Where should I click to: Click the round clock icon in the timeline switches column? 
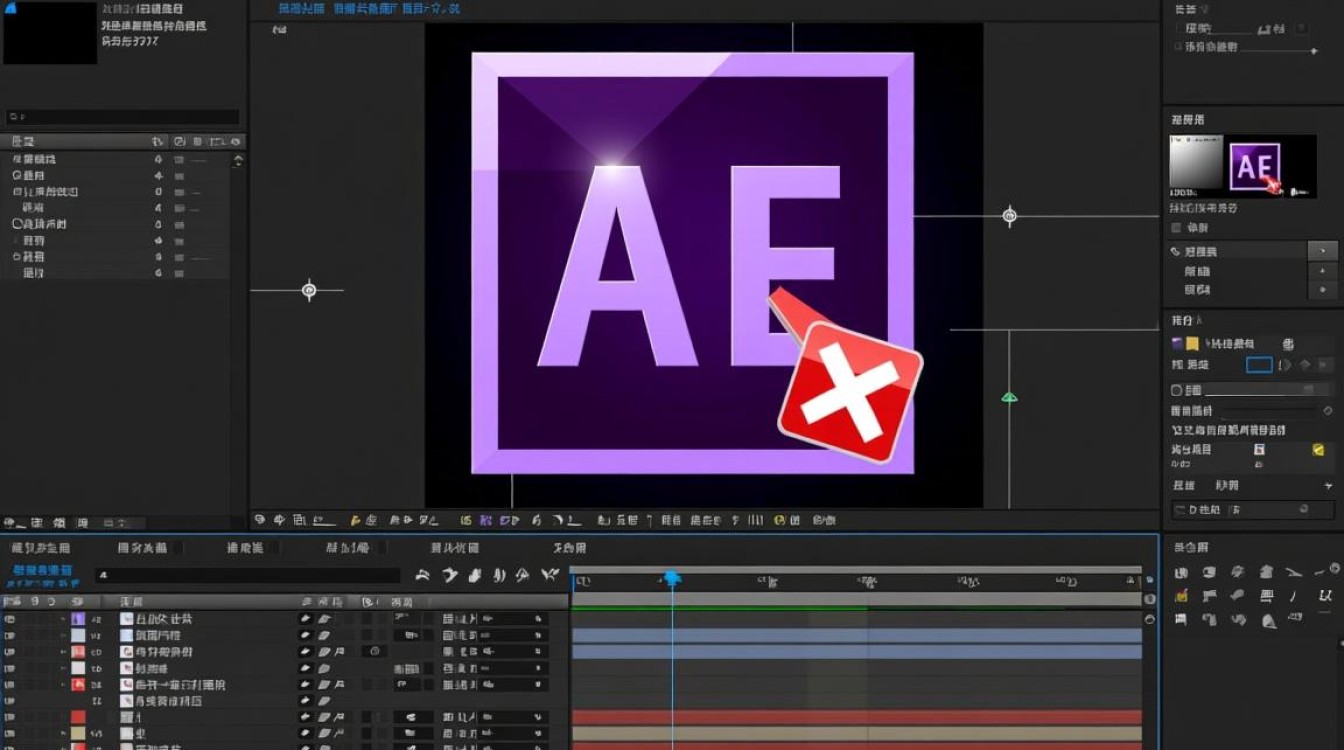(x=375, y=651)
